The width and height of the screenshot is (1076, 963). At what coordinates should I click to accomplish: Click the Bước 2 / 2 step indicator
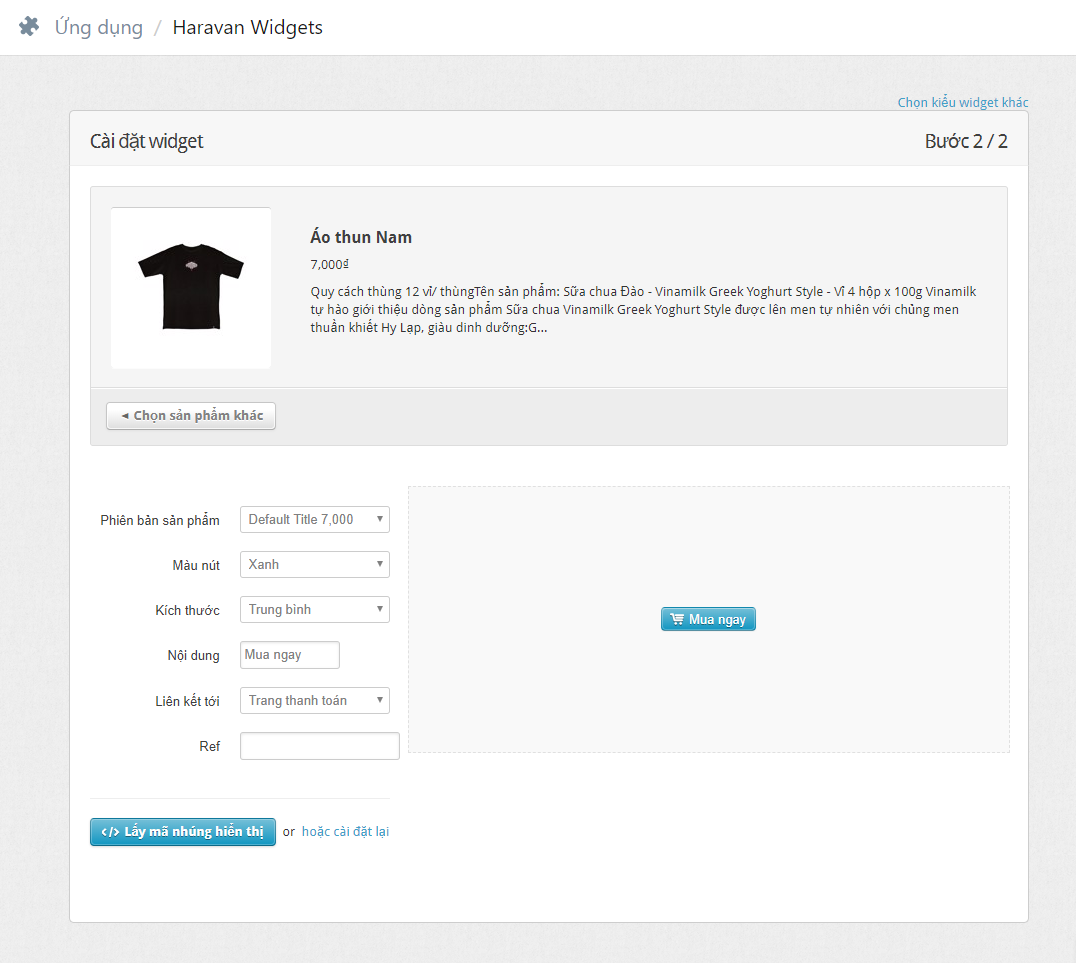pos(965,141)
